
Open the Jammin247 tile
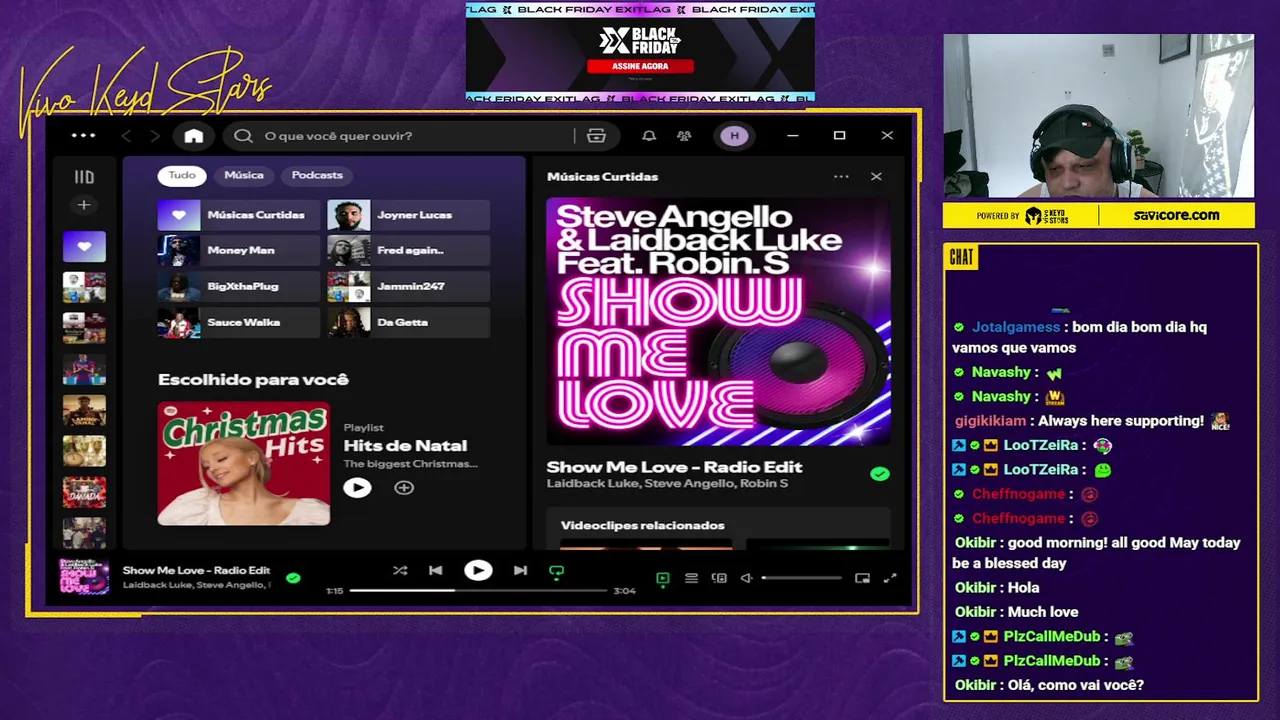point(409,287)
